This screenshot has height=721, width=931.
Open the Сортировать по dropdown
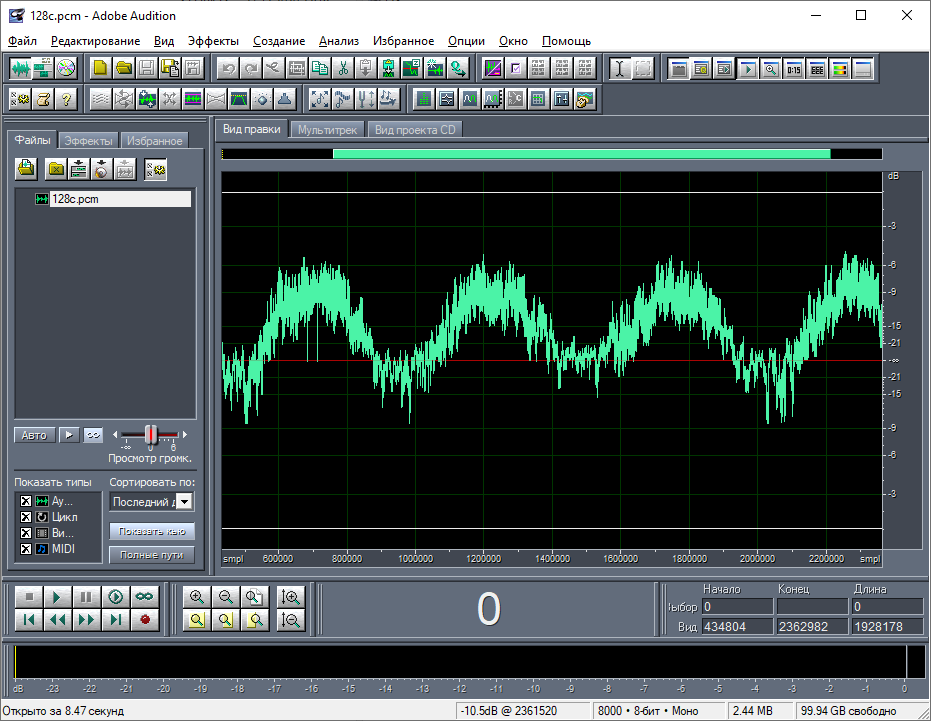tap(185, 502)
